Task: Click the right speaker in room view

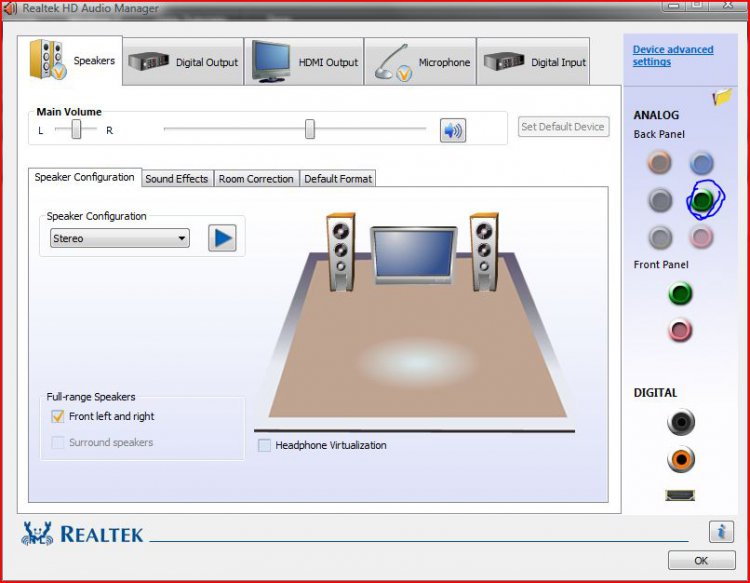Action: [484, 252]
